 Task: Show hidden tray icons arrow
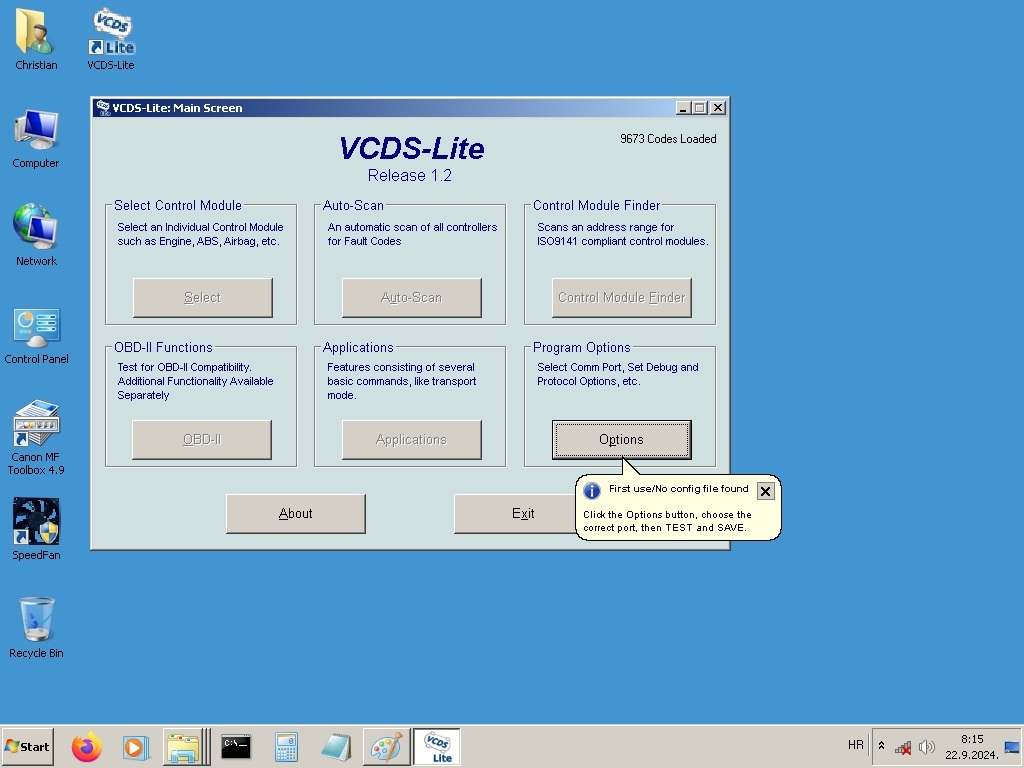(x=881, y=746)
